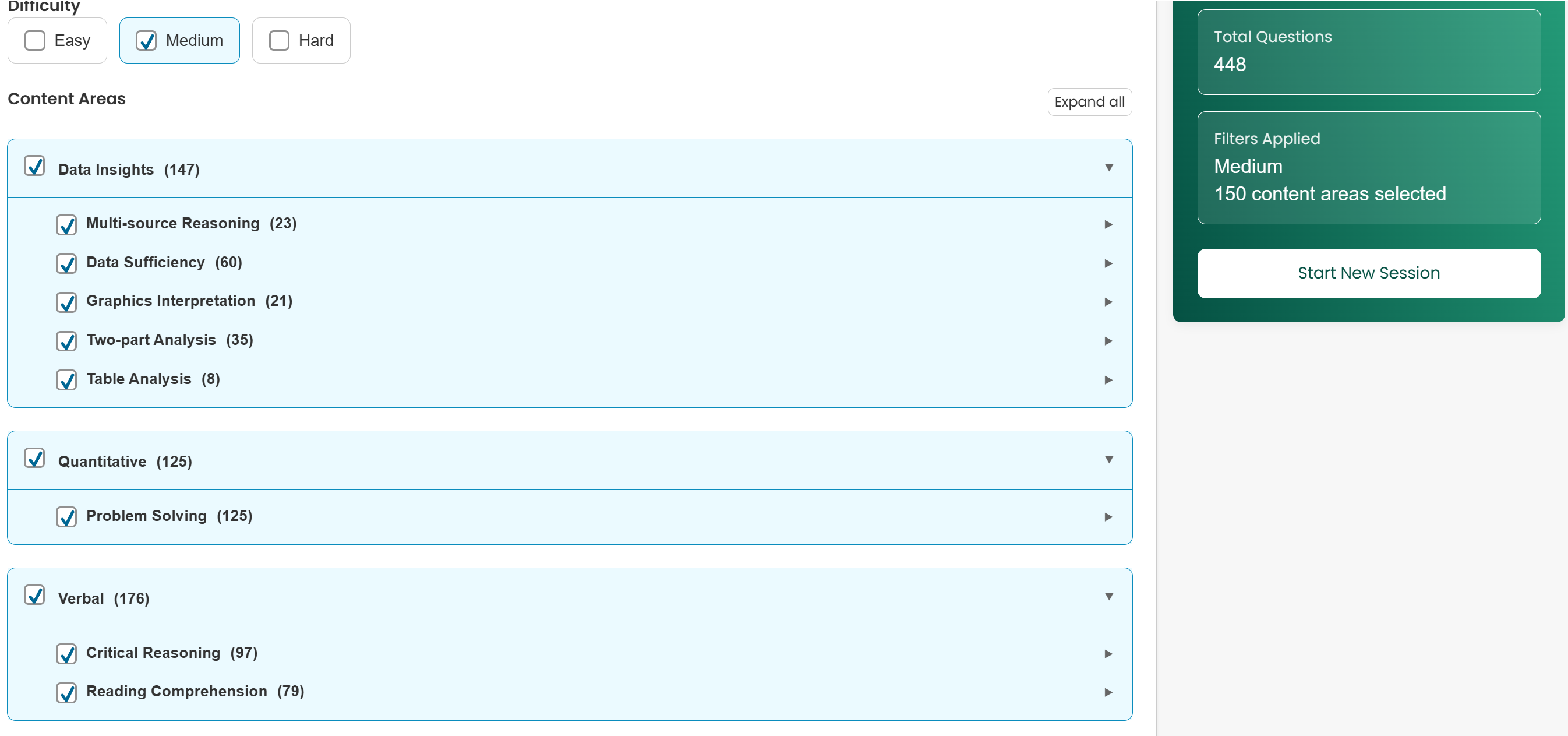Collapse the Data Insights section arrow
Screen dimensions: 1568x736
click(x=1109, y=167)
